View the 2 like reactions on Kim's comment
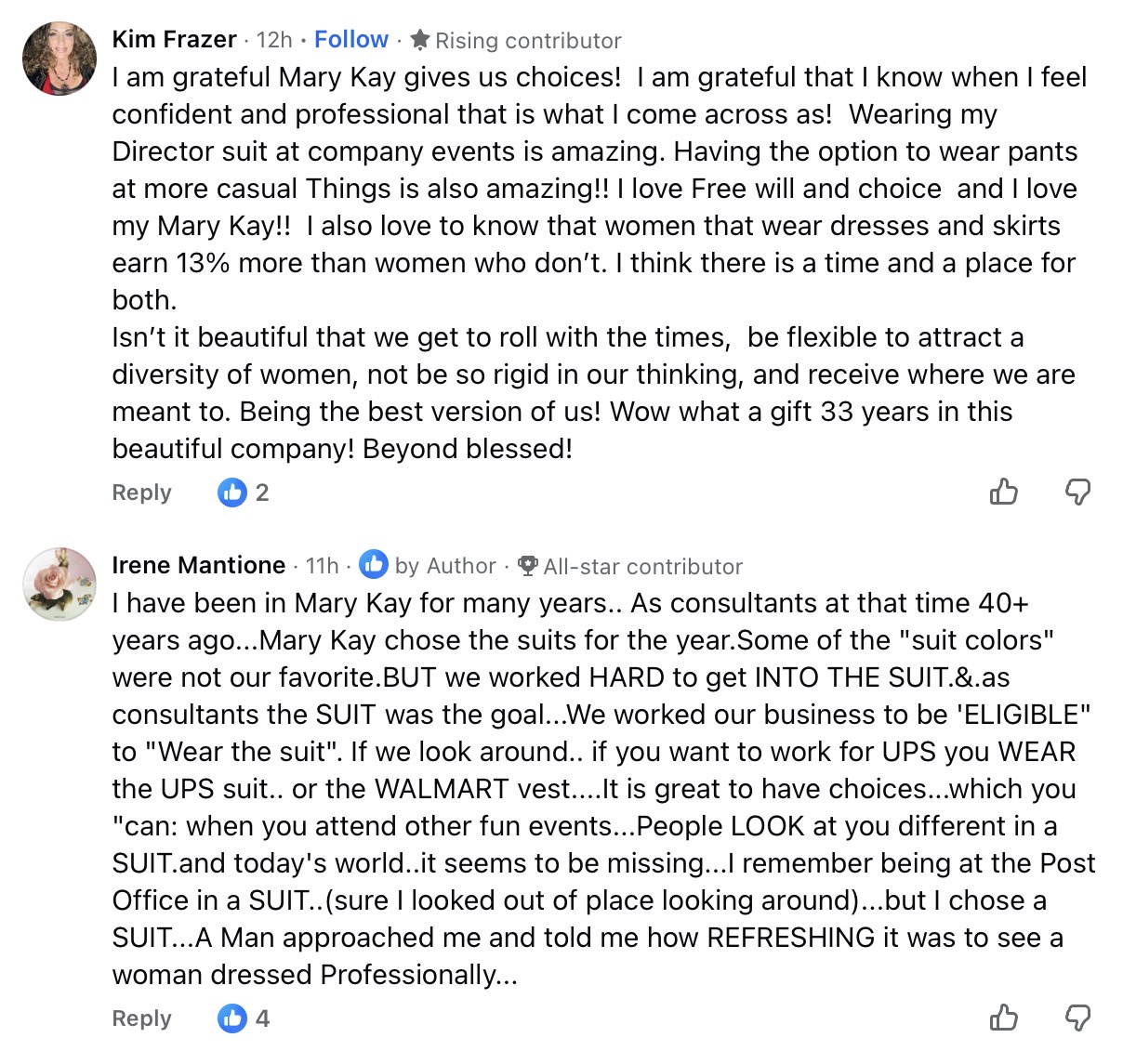1123x1064 pixels. pyautogui.click(x=244, y=493)
